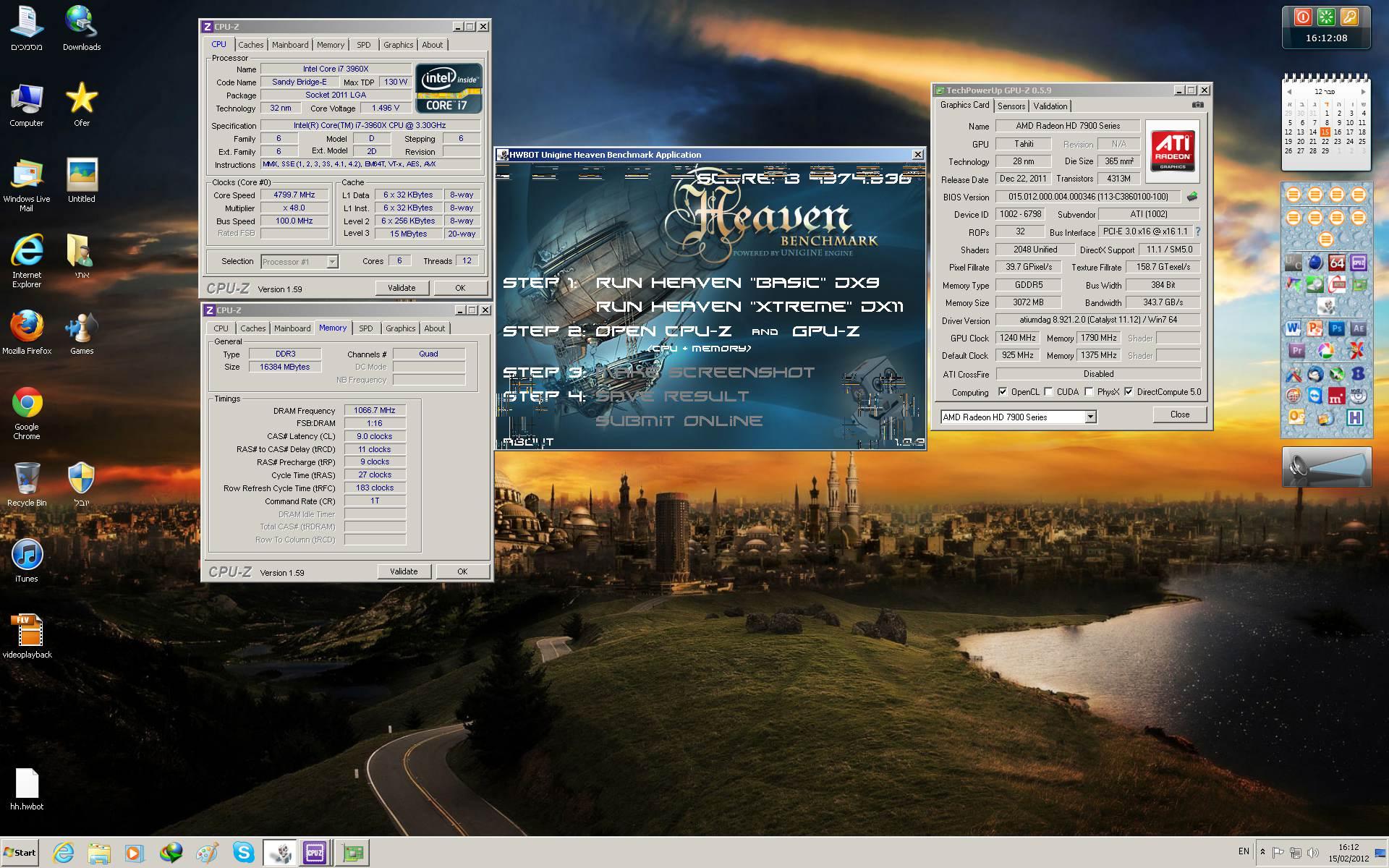The image size is (1389, 868).
Task: Go to previous month in calendar gadget
Action: [1289, 92]
